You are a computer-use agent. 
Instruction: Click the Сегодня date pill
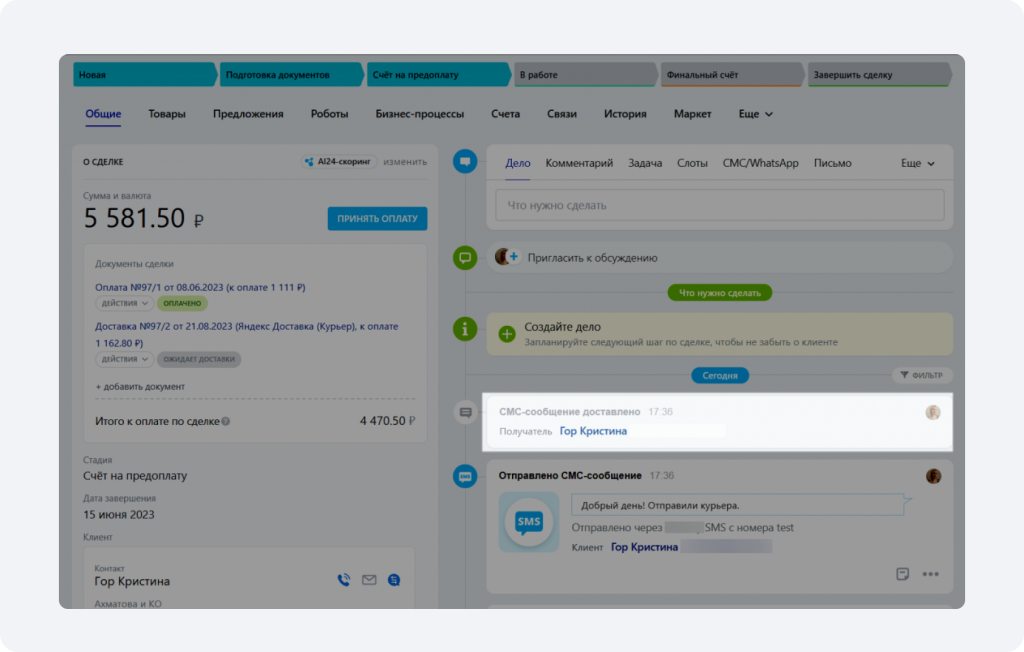click(720, 376)
